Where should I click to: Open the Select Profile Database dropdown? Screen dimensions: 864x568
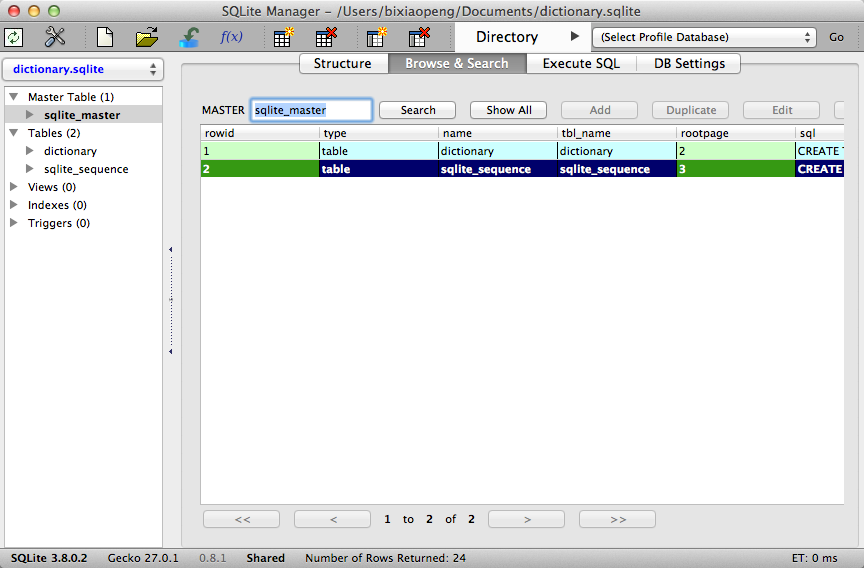coord(704,37)
